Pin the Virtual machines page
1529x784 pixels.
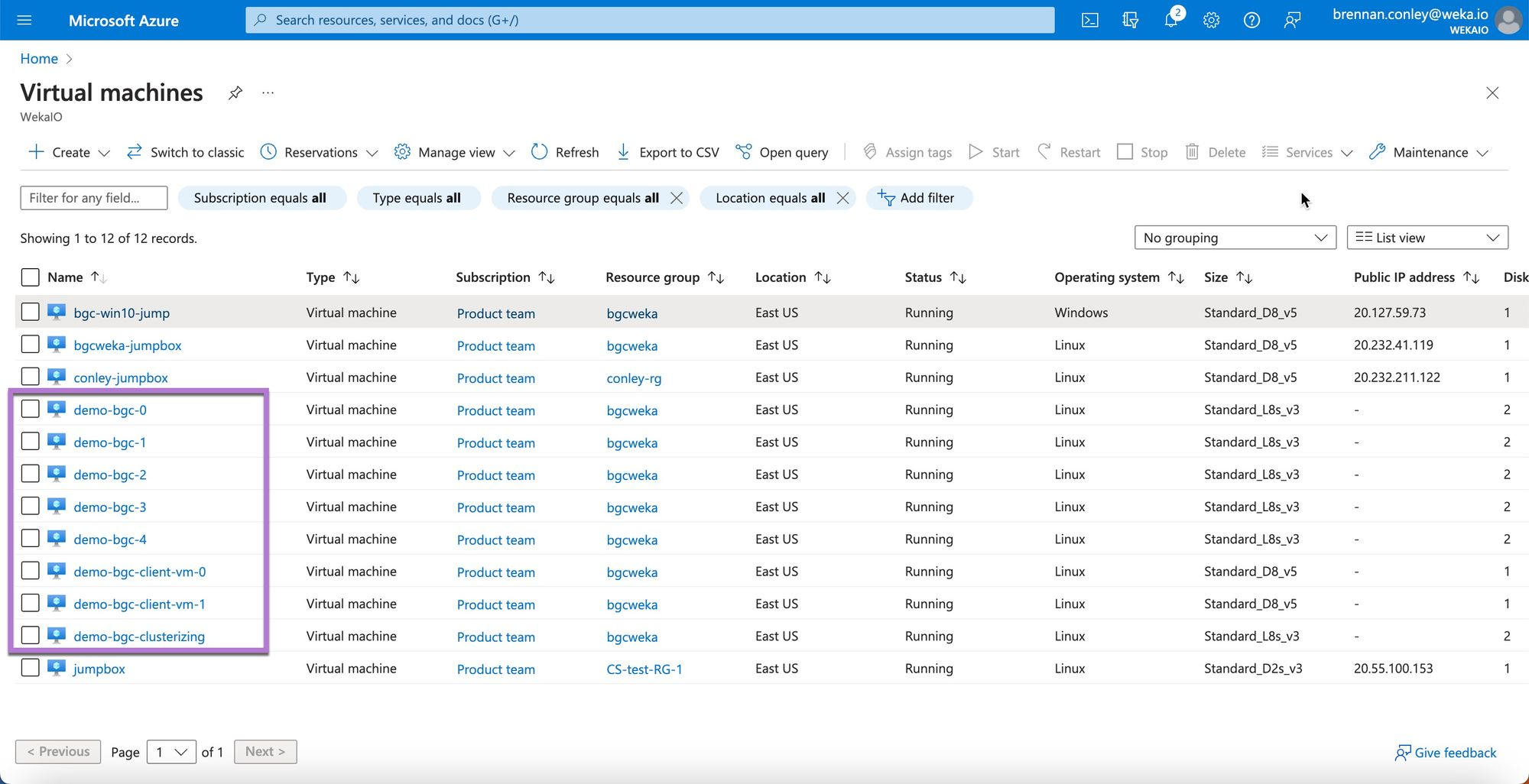pos(235,93)
